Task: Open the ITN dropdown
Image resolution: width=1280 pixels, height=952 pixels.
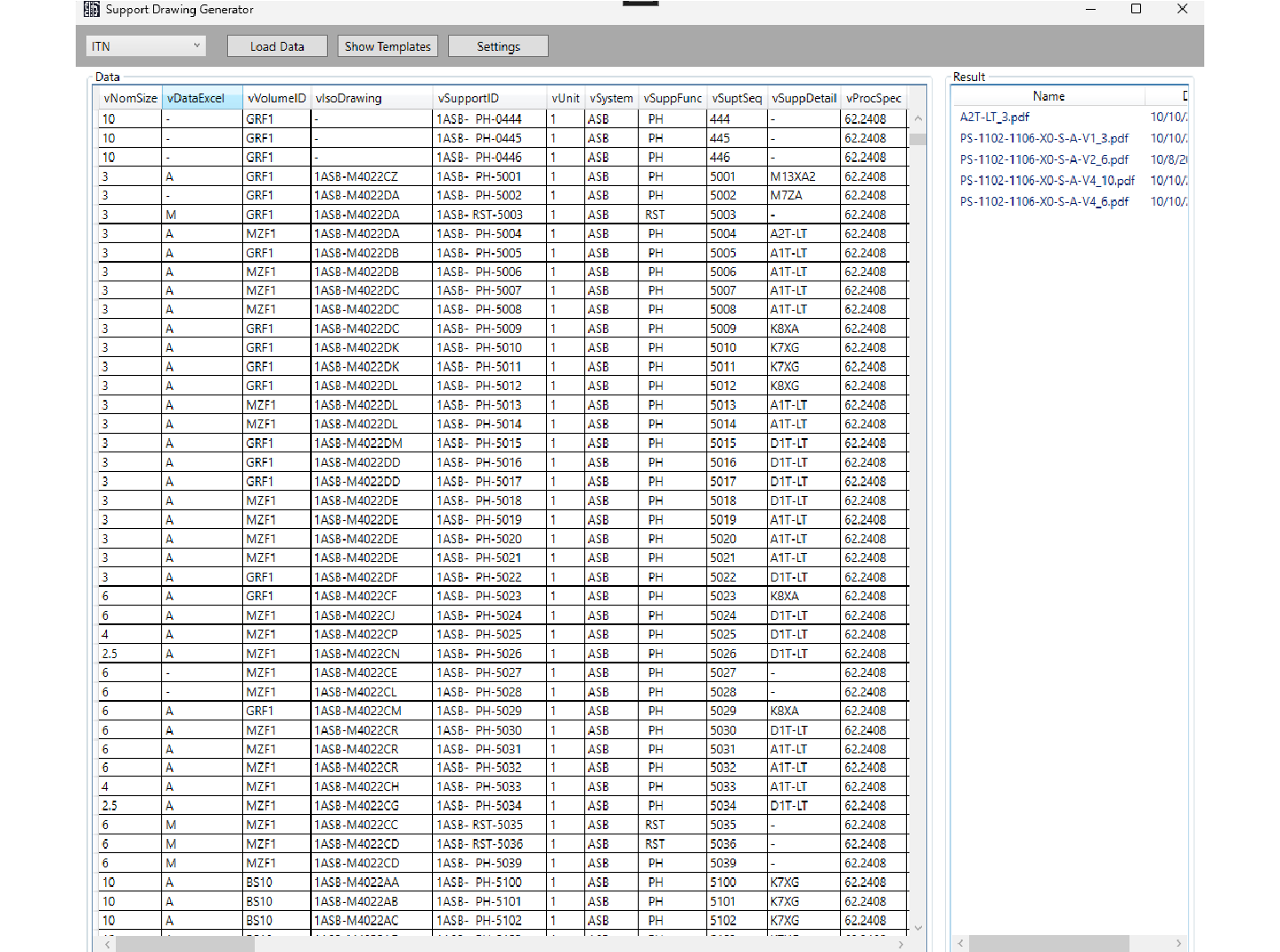Action: point(146,46)
